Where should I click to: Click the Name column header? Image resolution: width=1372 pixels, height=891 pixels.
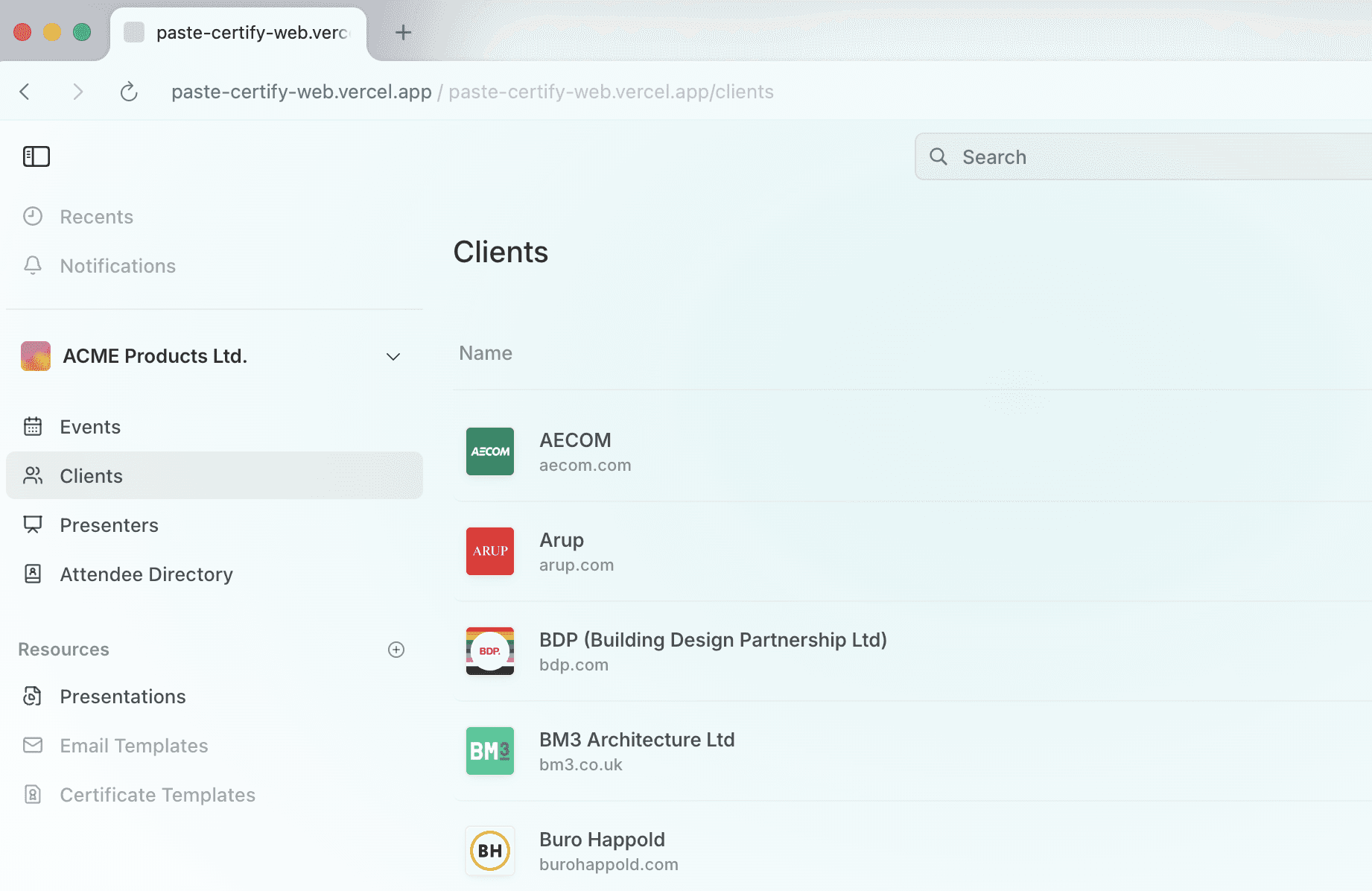tap(486, 353)
